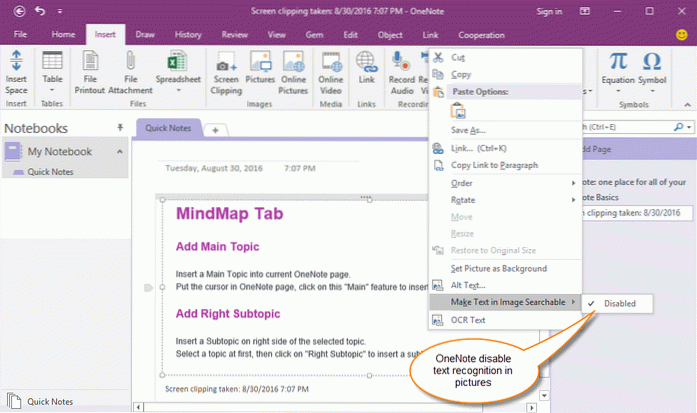Screen dimensions: 697x413
Task: Switch to the History tab
Action: 188,34
